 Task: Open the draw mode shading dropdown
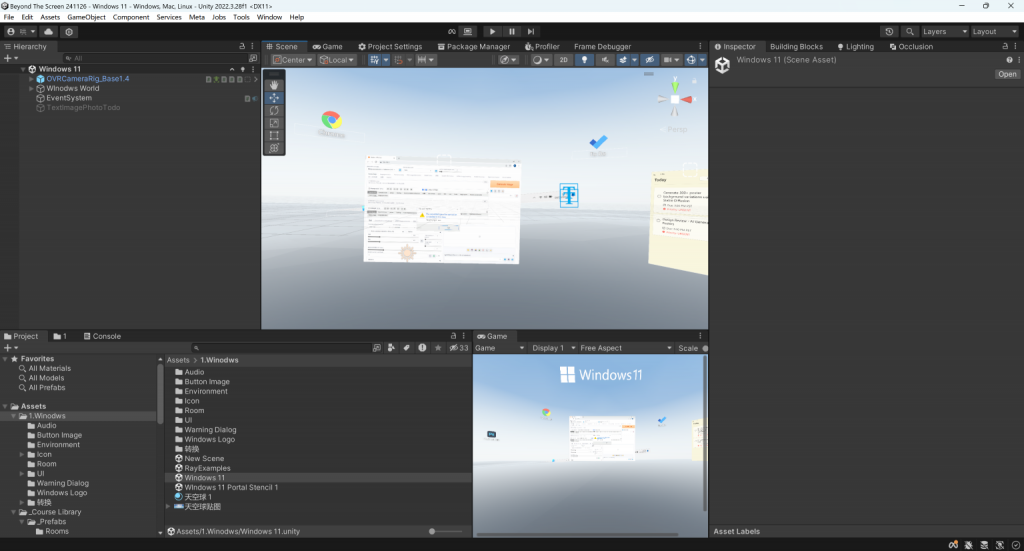(542, 59)
